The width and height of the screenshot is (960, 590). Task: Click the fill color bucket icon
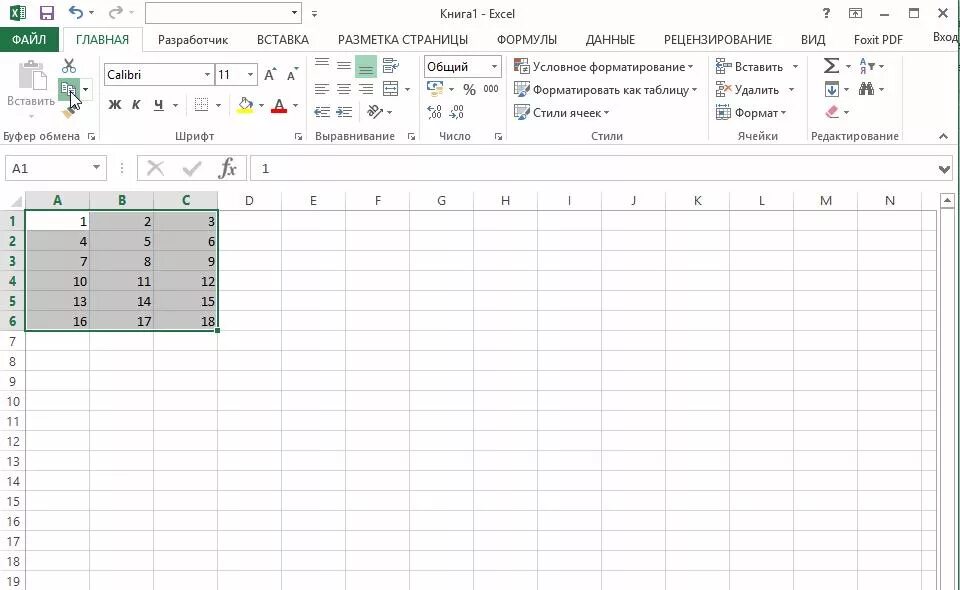coord(246,105)
